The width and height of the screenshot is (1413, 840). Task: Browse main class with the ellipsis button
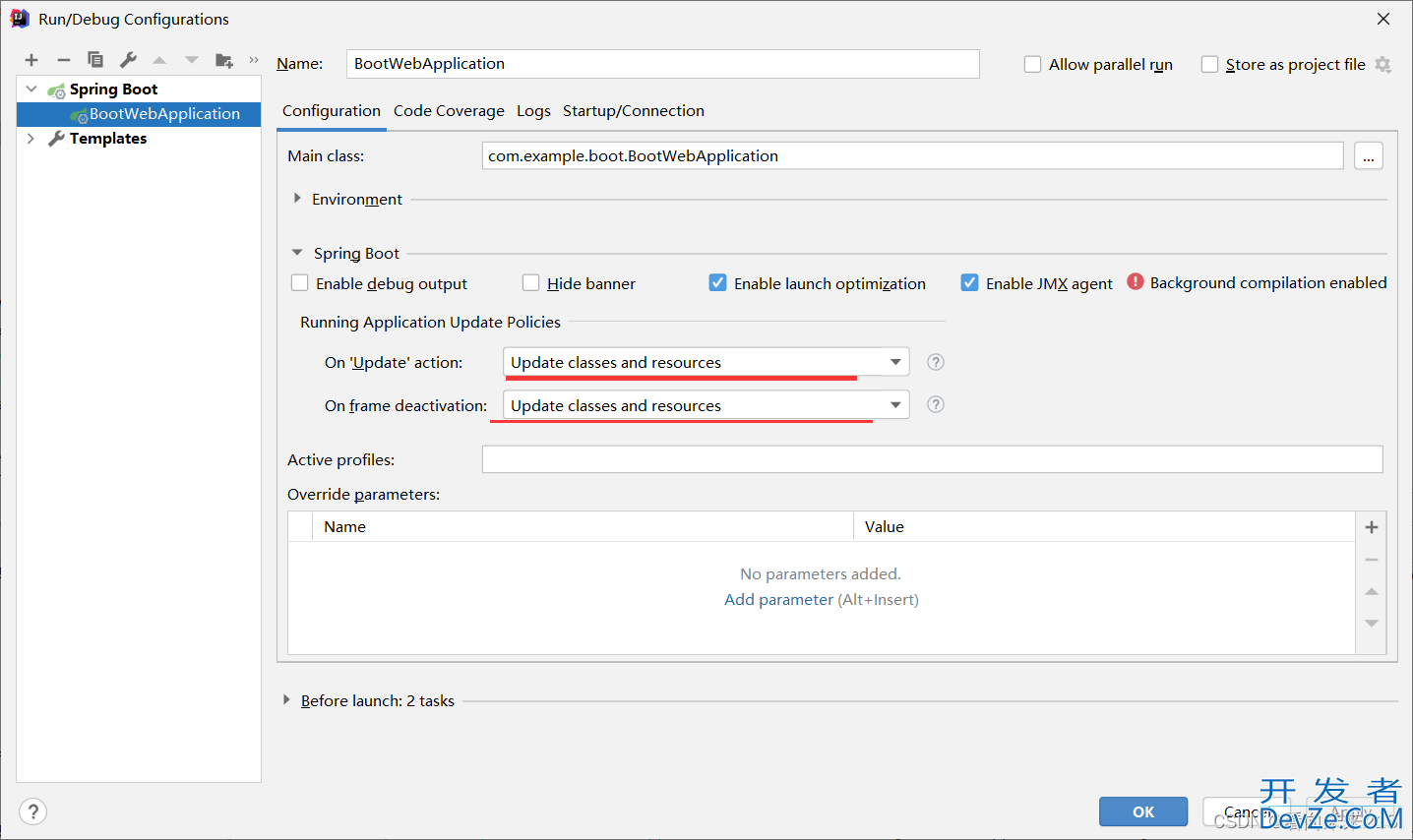1368,155
